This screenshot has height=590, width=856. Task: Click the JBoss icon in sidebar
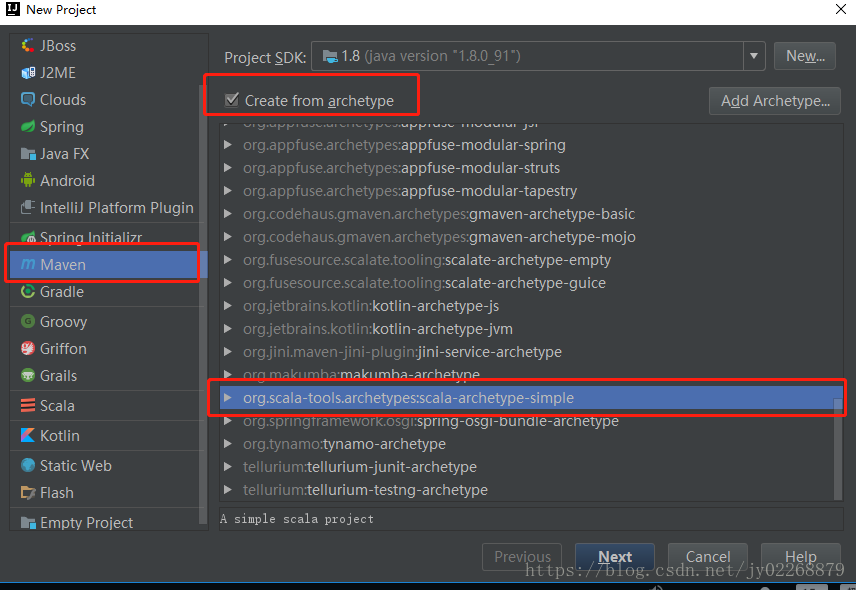28,46
